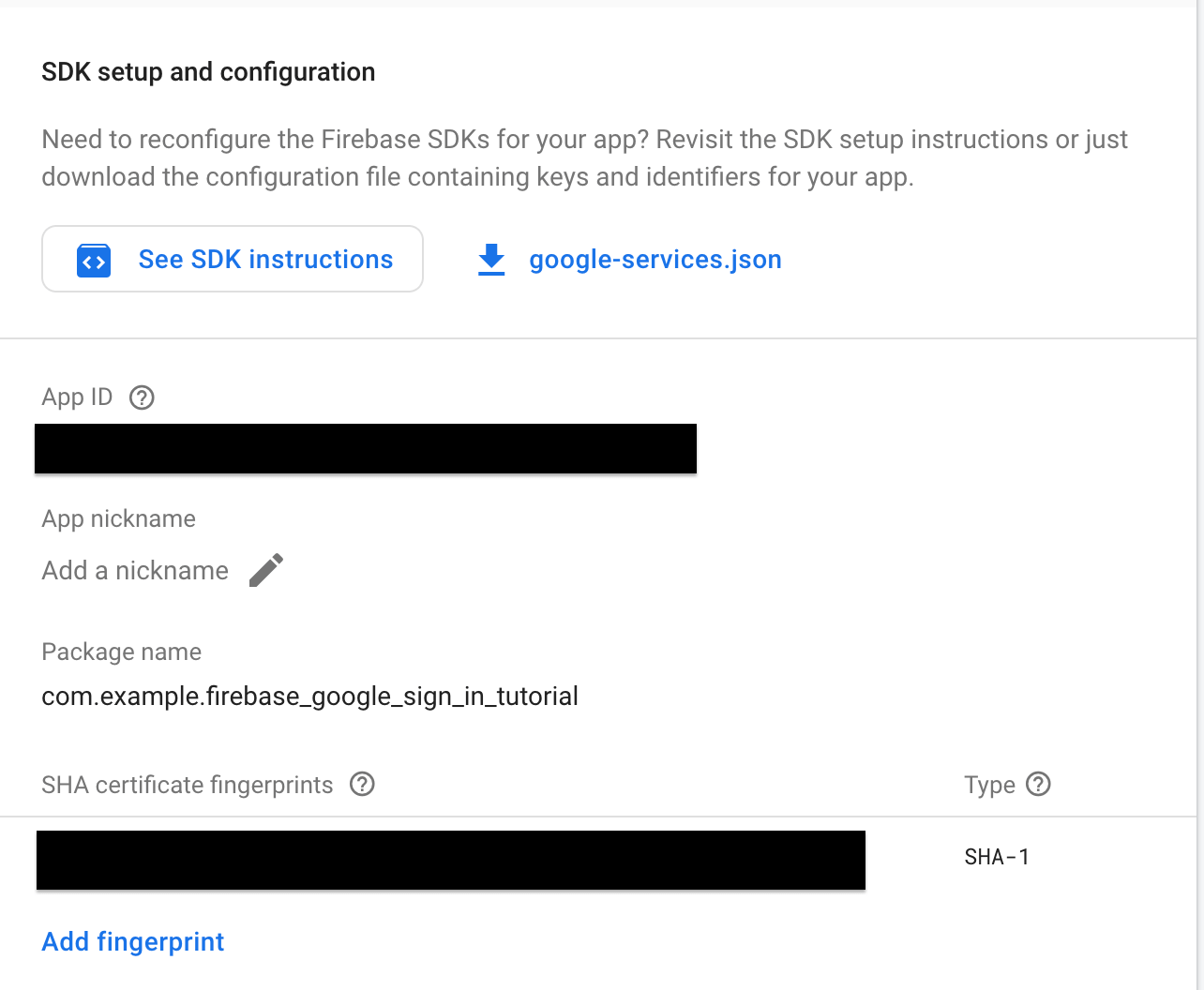This screenshot has height=990, width=1204.
Task: Click the App nickname label
Action: 119,518
